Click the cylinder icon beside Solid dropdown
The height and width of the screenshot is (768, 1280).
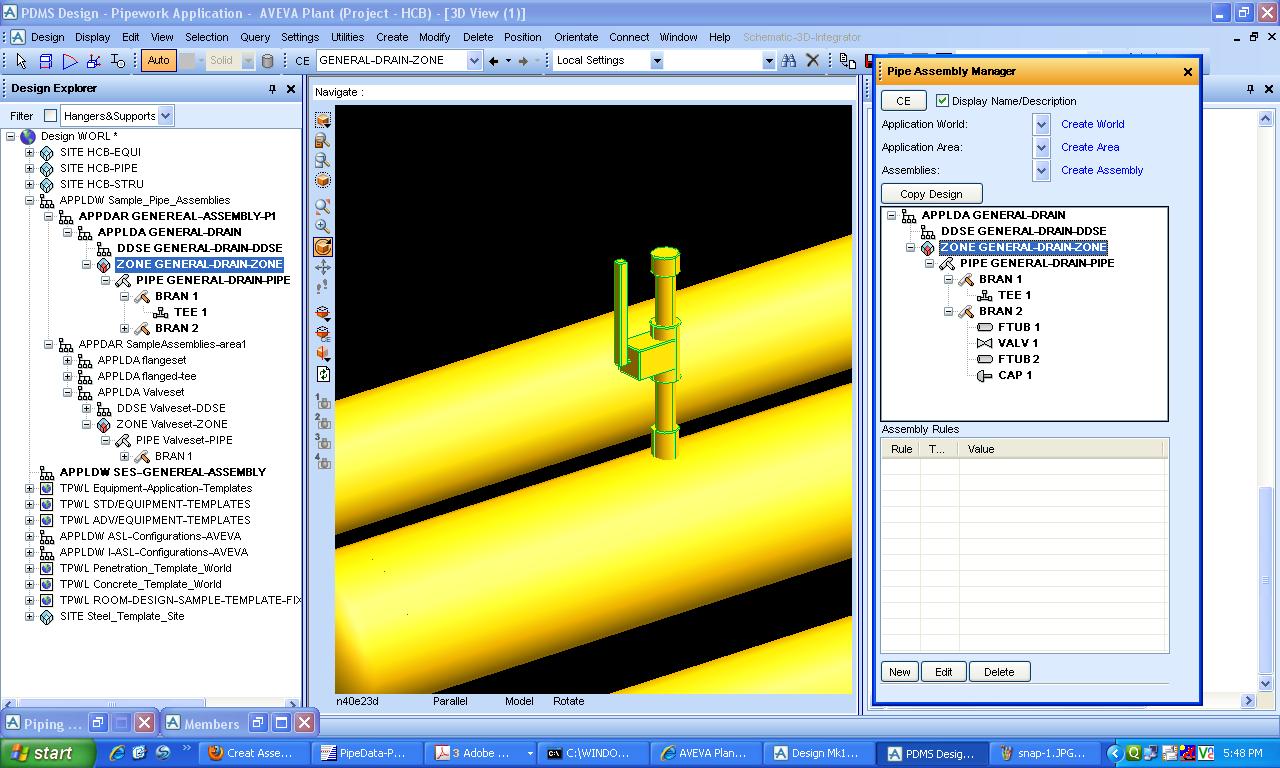point(267,61)
